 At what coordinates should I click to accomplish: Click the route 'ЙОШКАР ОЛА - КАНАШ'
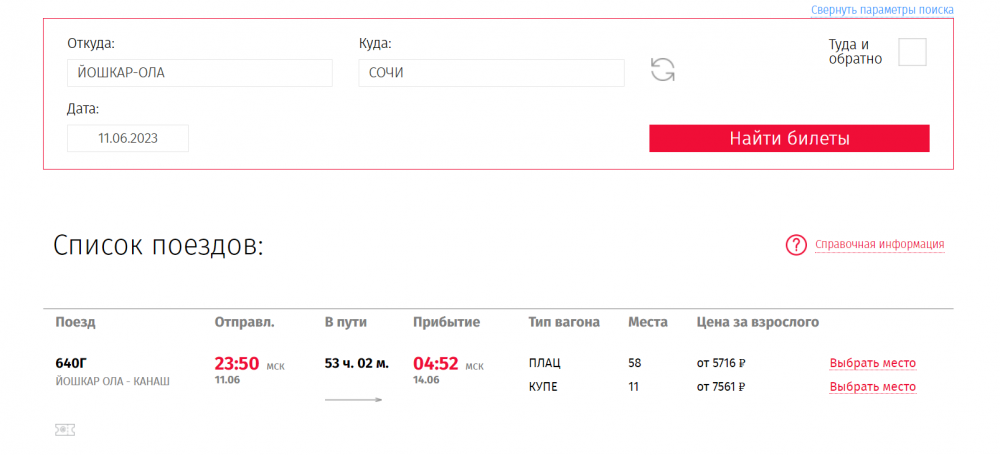(112, 381)
